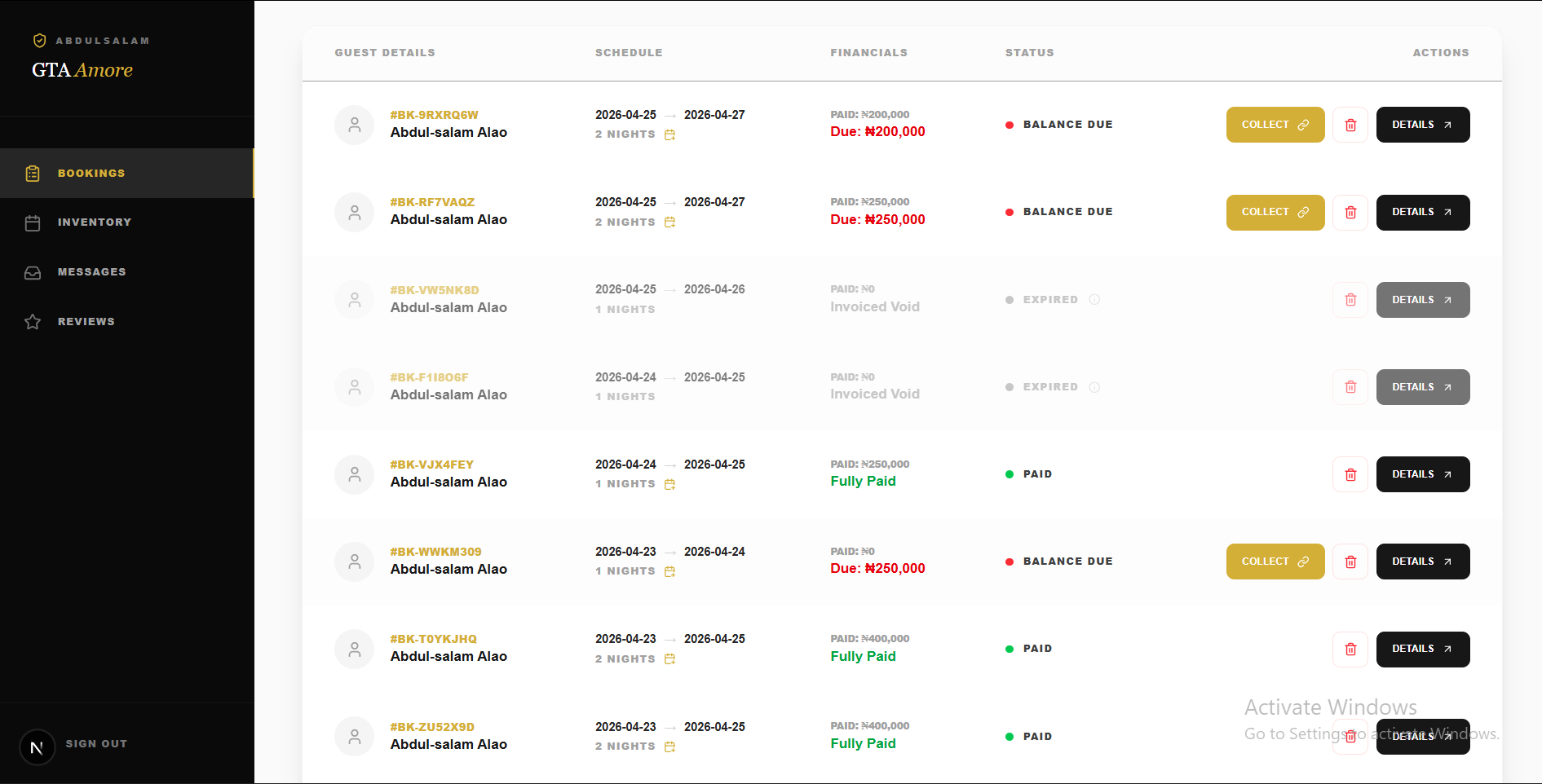Delete booking BK-T0YKJHQ with trash icon
Screen dimensions: 1542x784
[x=1350, y=650]
